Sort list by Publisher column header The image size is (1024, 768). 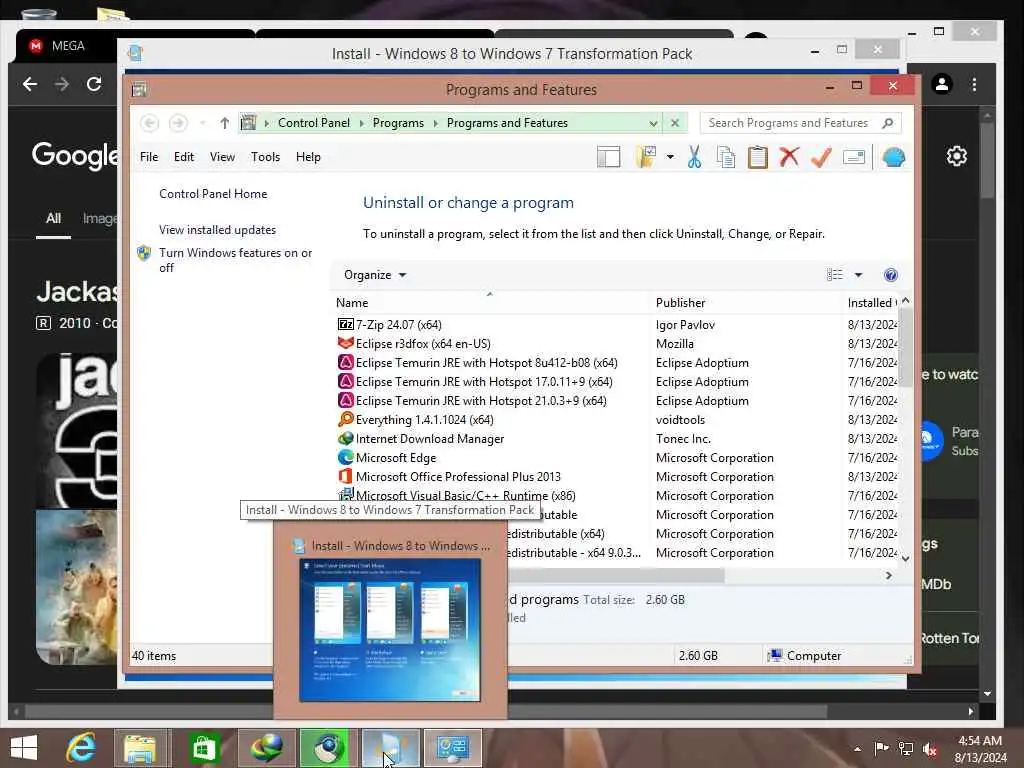pos(746,302)
